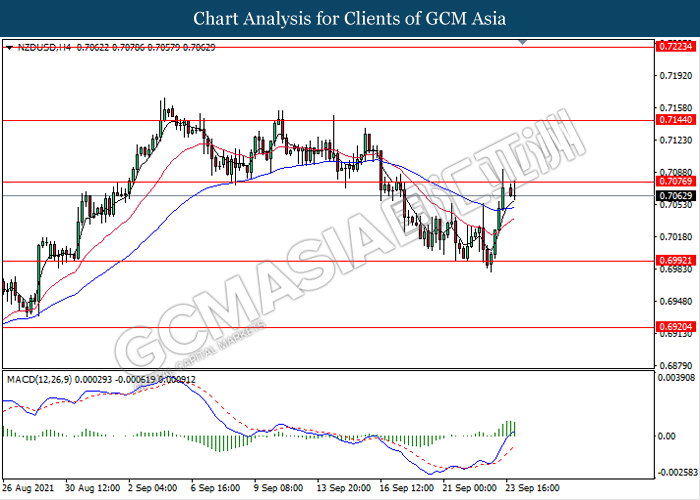
Task: Click the 0.003908 MACD scale value
Action: pyautogui.click(x=677, y=378)
